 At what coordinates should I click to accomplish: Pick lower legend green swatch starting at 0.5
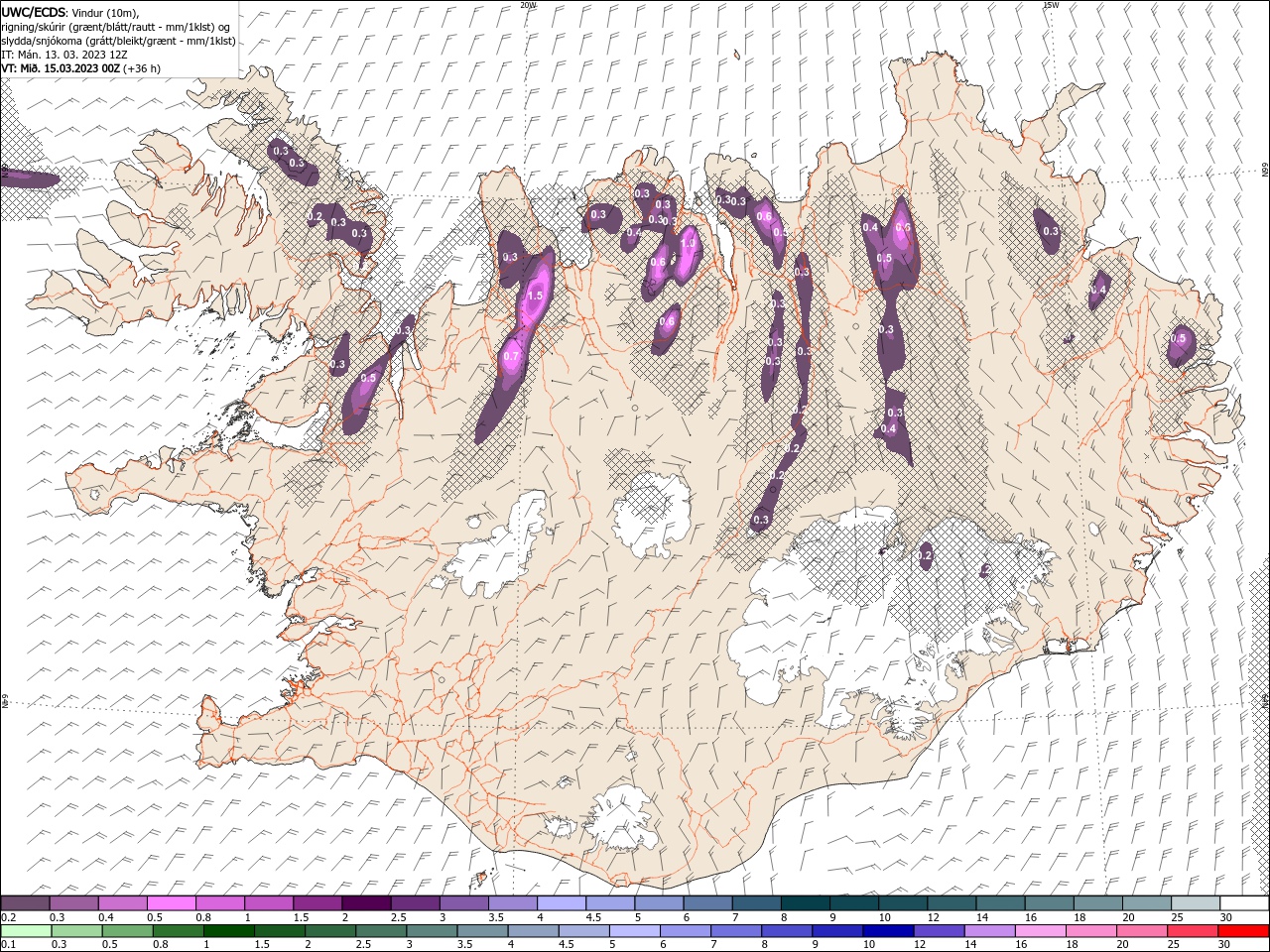tap(127, 931)
